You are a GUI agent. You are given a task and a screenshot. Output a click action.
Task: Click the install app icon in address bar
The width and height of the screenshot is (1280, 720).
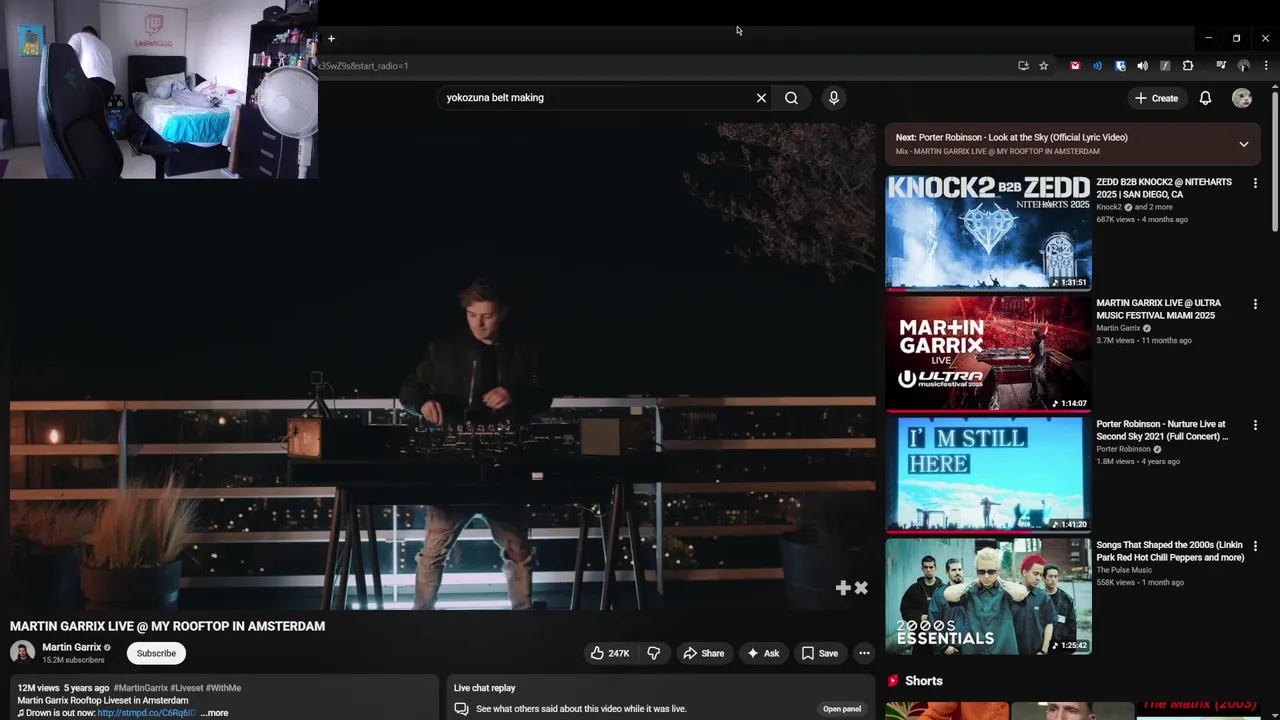tap(1023, 66)
